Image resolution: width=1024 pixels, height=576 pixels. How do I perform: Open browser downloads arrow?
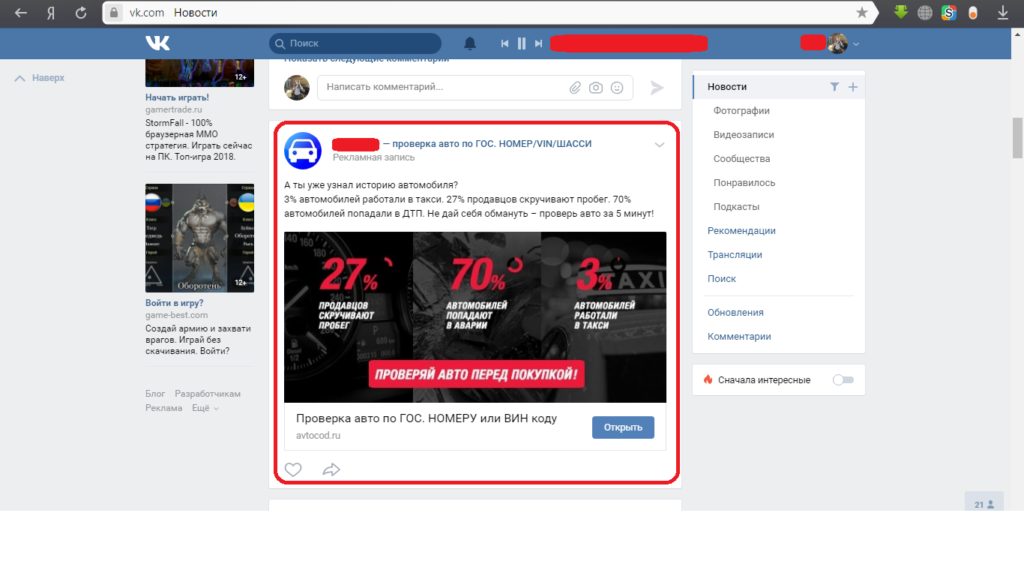[x=1002, y=12]
